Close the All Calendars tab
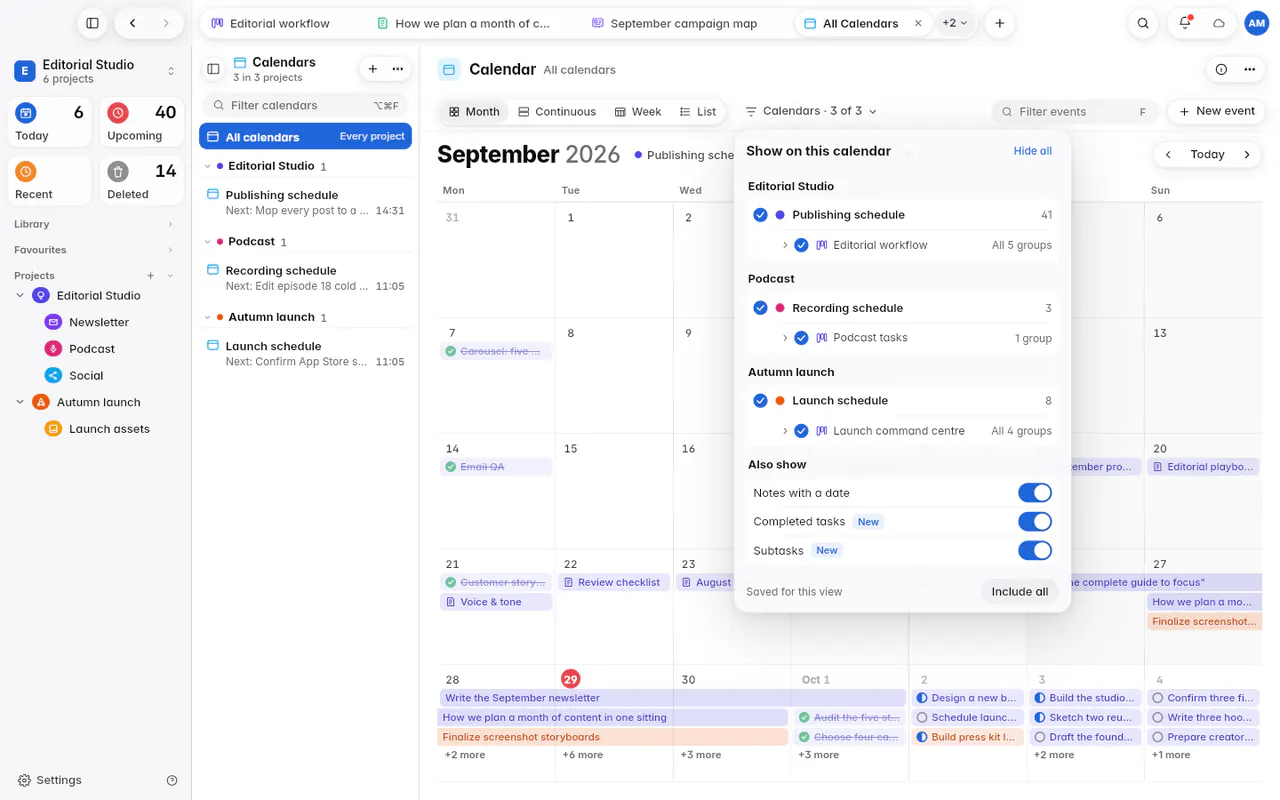 (x=918, y=23)
